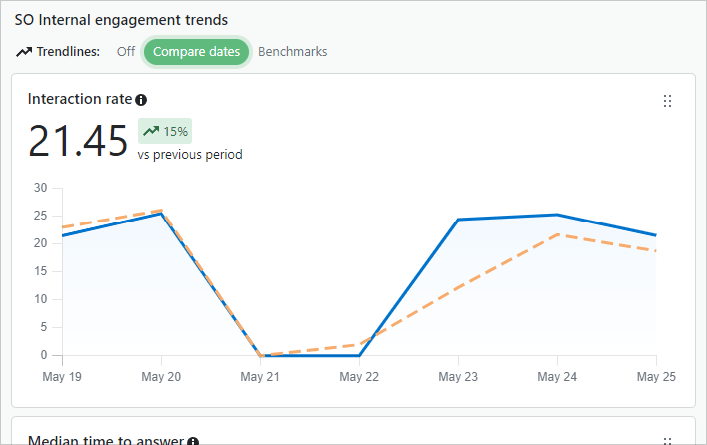Click the SO Internal engagement trends heading

(x=121, y=19)
